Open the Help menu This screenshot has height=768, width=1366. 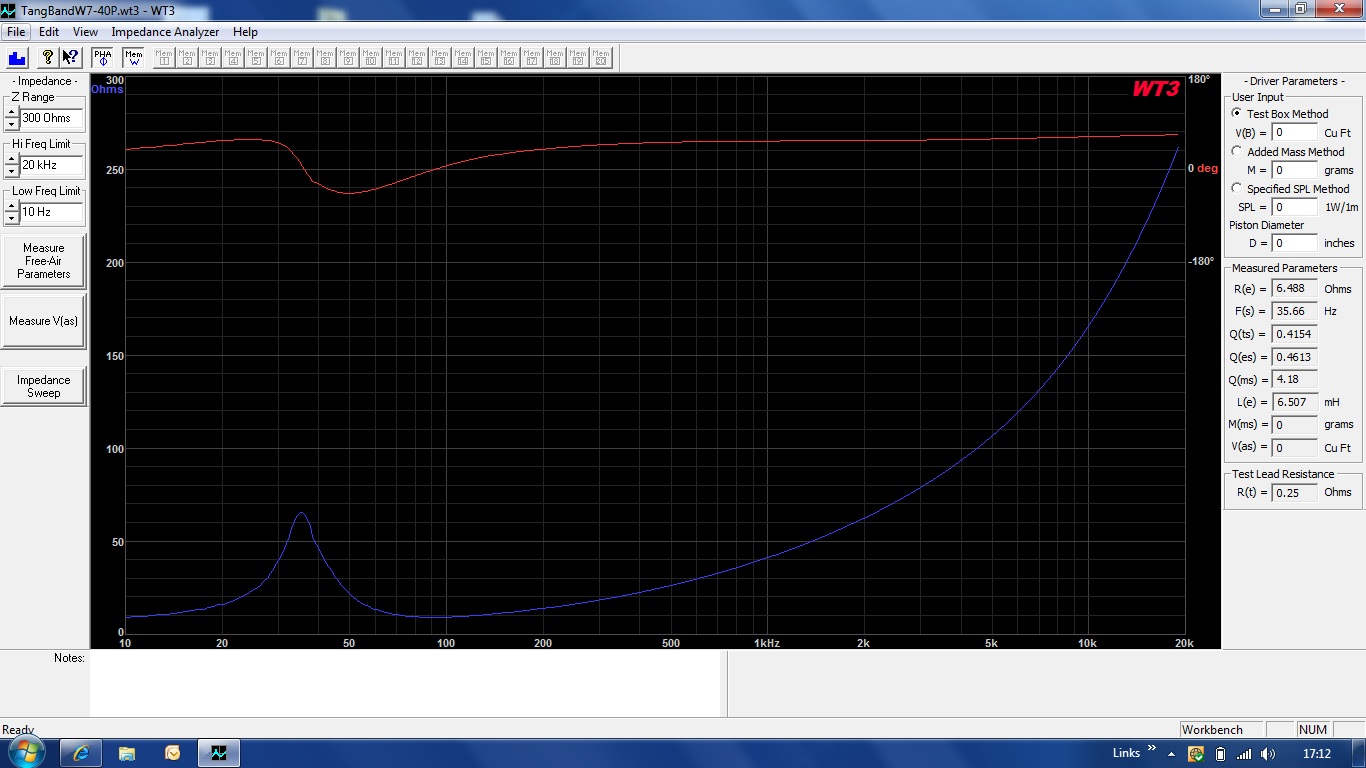coord(245,32)
